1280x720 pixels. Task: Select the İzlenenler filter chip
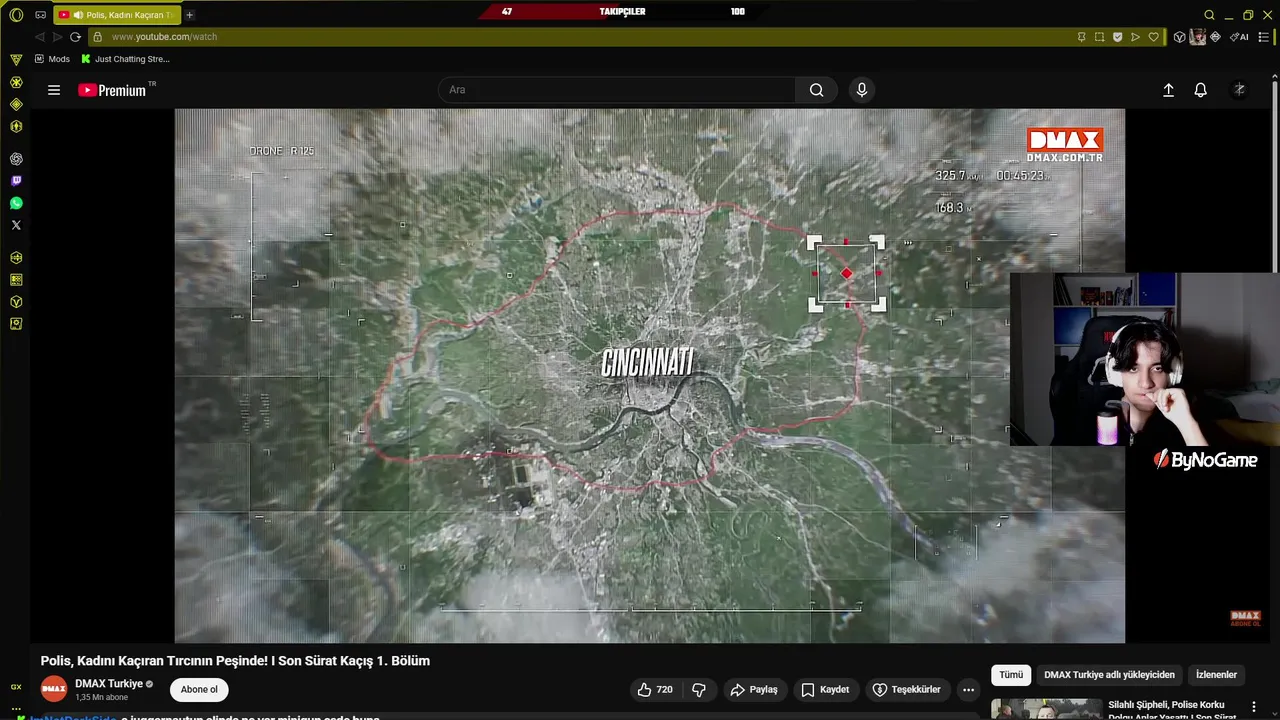pyautogui.click(x=1217, y=675)
